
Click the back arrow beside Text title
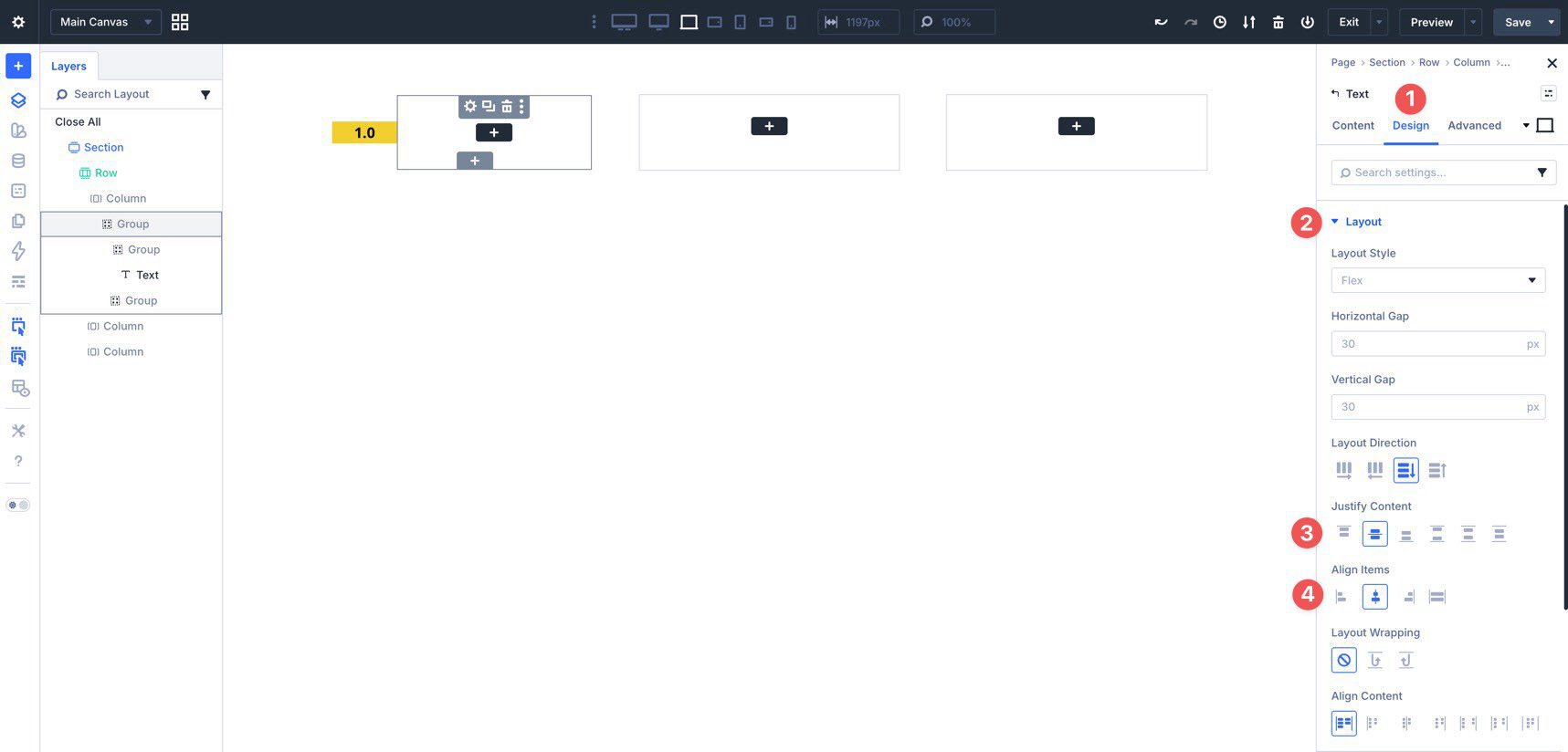coord(1335,93)
